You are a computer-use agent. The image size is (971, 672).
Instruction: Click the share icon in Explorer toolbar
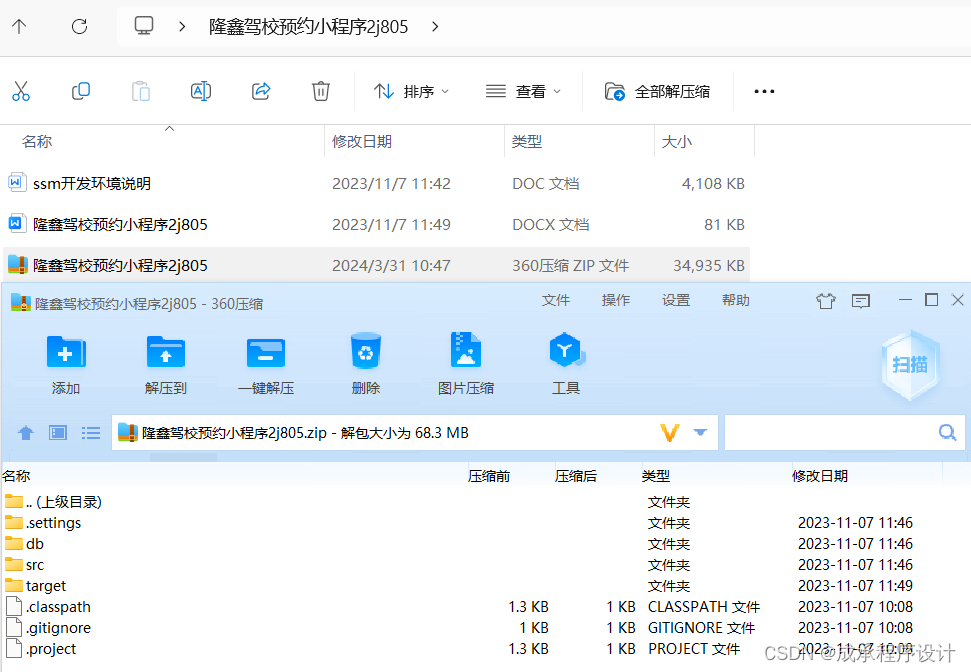260,90
